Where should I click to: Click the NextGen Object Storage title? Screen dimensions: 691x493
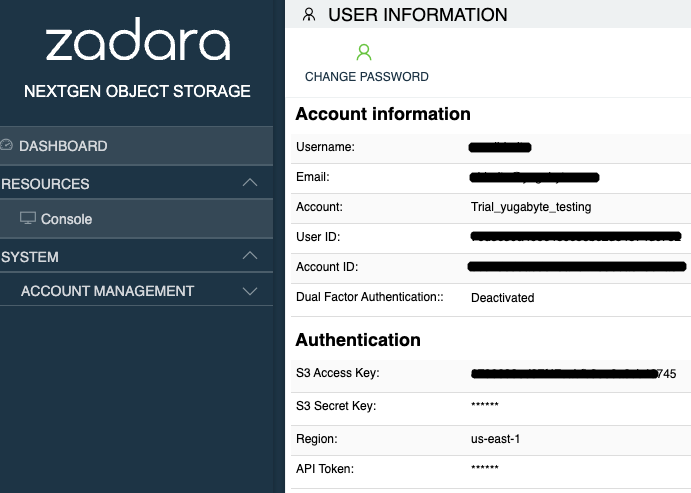pos(137,91)
